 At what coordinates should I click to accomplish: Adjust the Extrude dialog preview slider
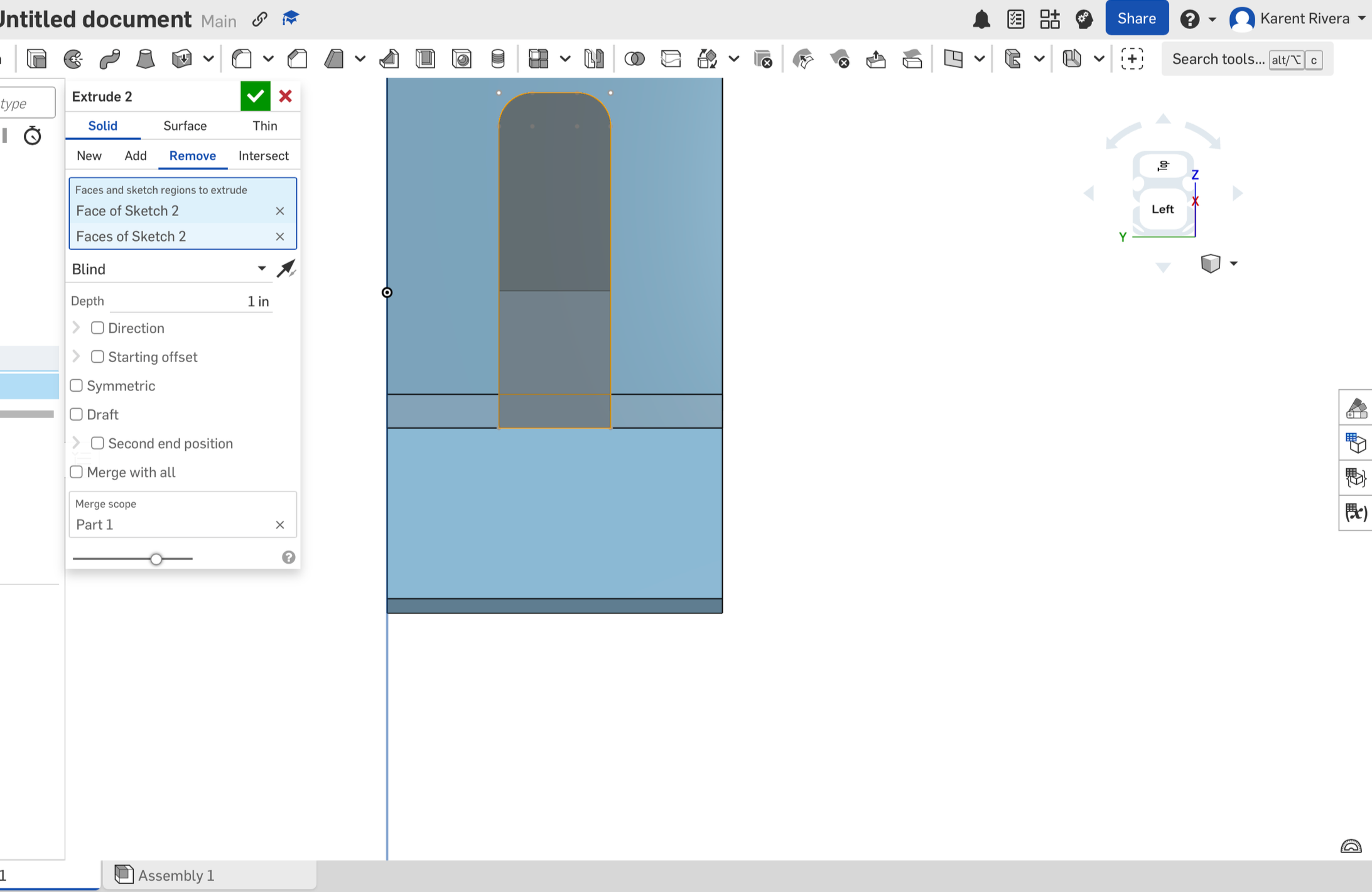156,559
